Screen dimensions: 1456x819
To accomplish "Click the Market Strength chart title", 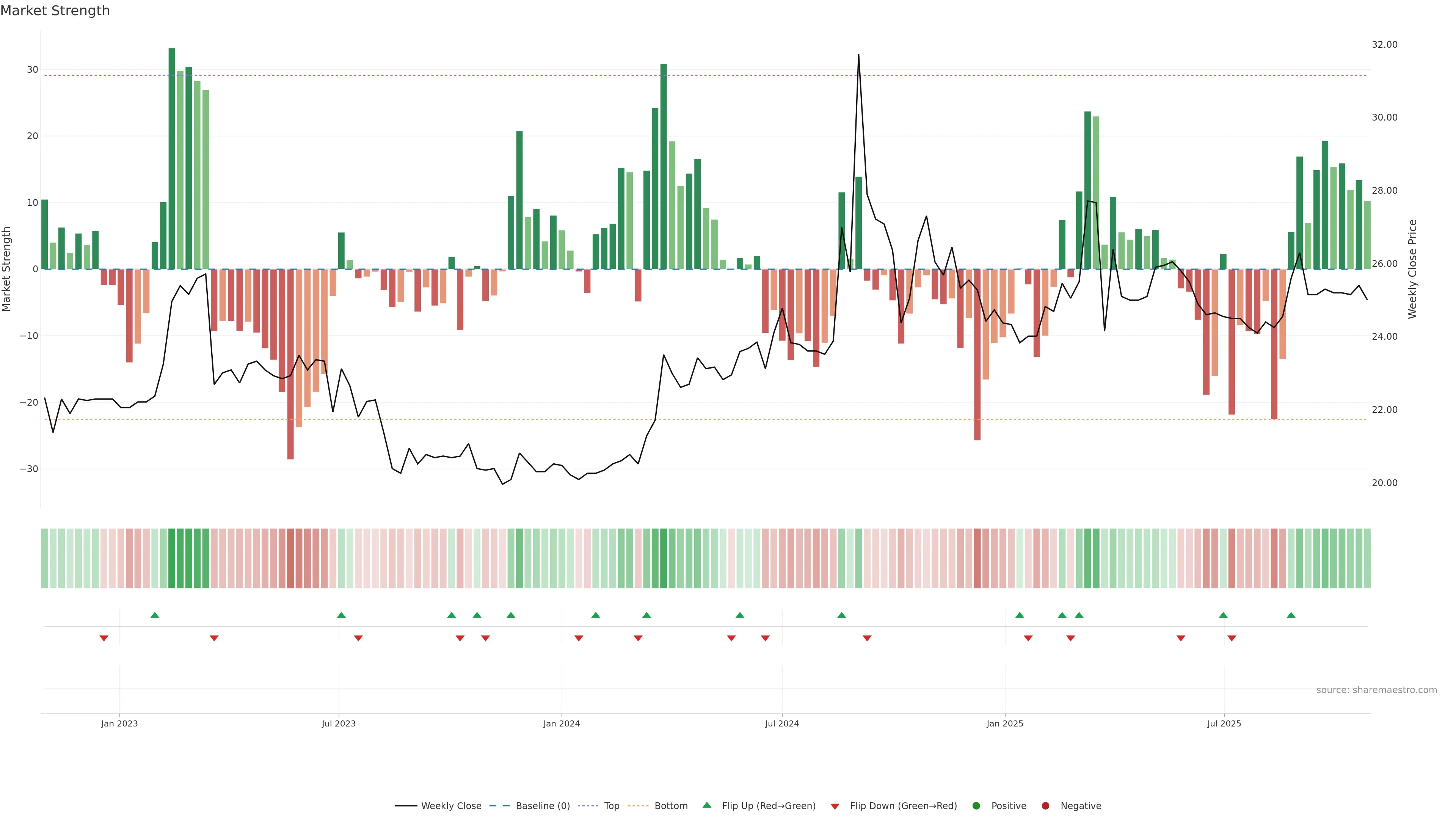I will [x=55, y=11].
